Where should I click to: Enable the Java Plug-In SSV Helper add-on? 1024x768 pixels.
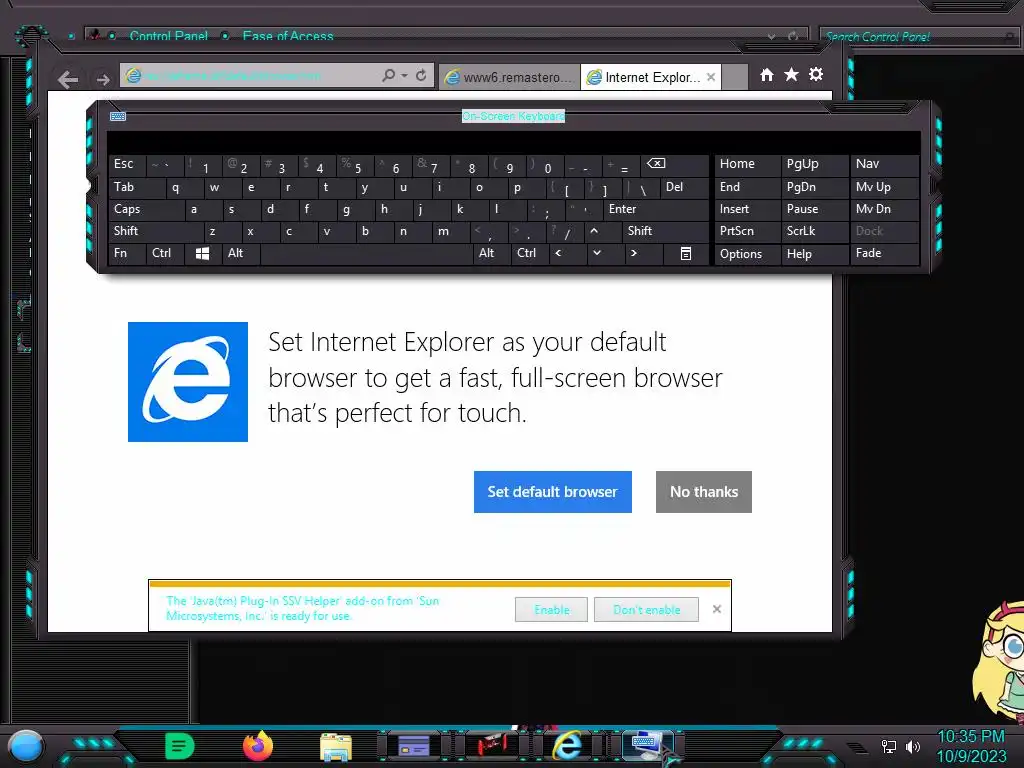click(551, 609)
